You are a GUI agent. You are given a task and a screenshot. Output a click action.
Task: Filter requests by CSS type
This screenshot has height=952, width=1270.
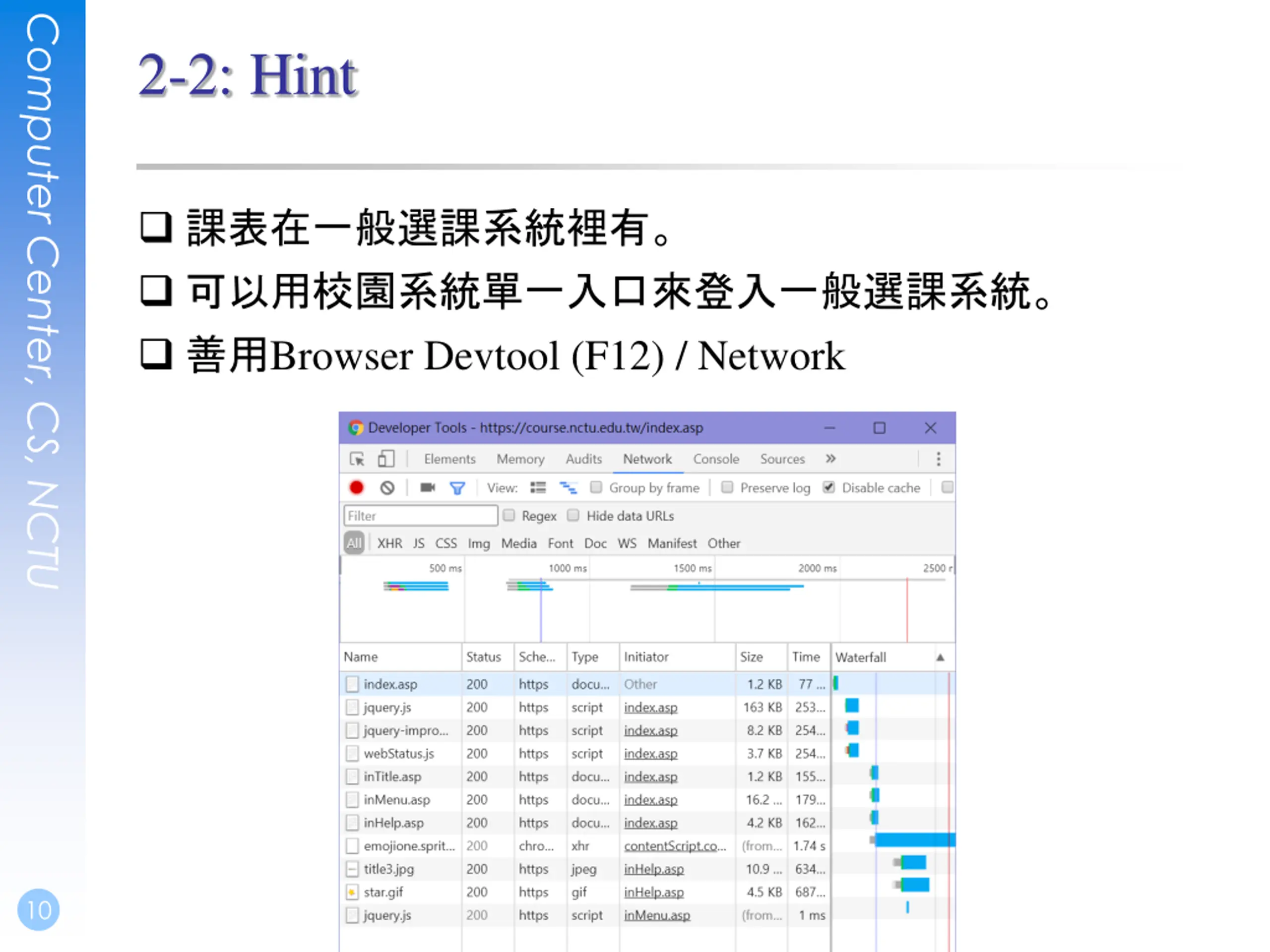pos(446,543)
